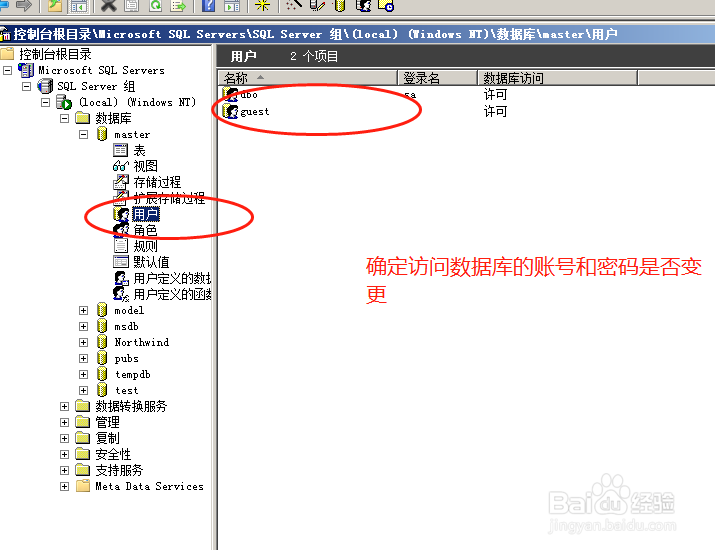Click the document icon beside 规则

121,245
